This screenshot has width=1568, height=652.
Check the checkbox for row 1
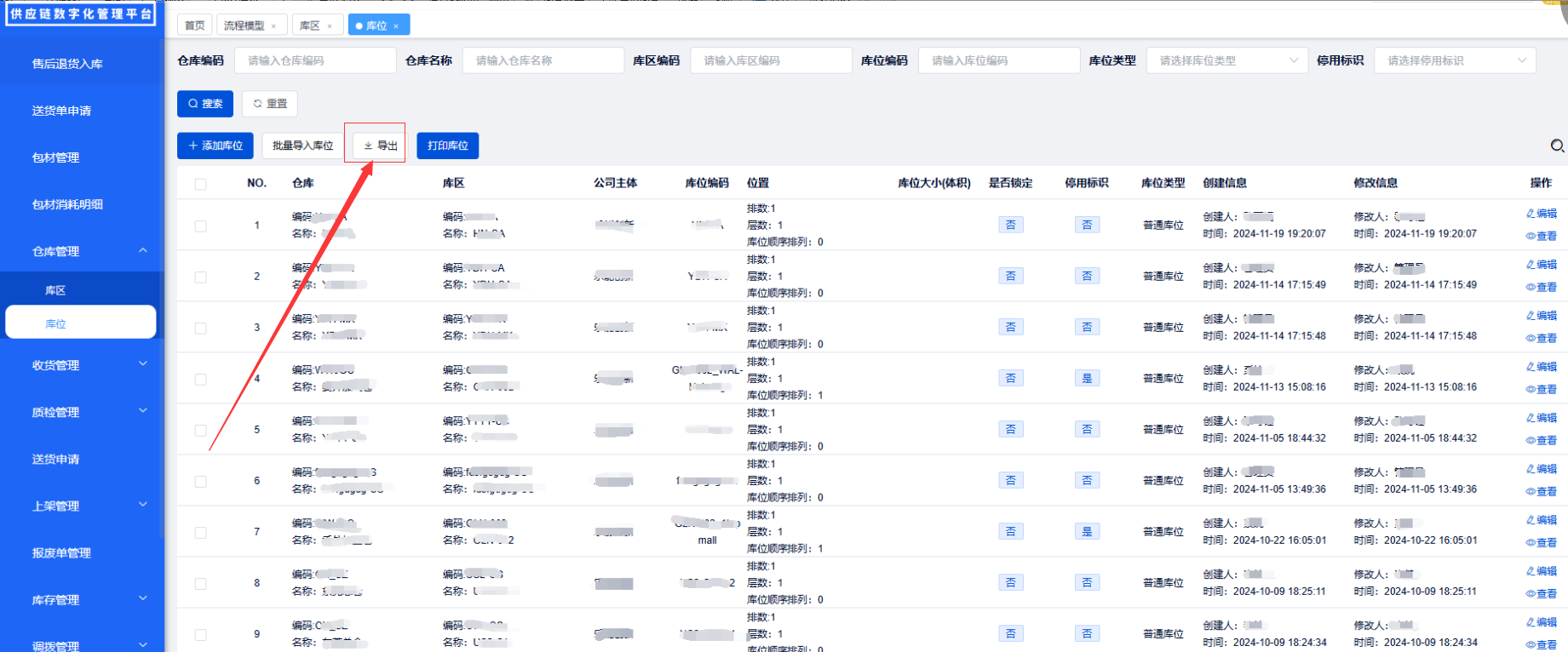point(201,226)
